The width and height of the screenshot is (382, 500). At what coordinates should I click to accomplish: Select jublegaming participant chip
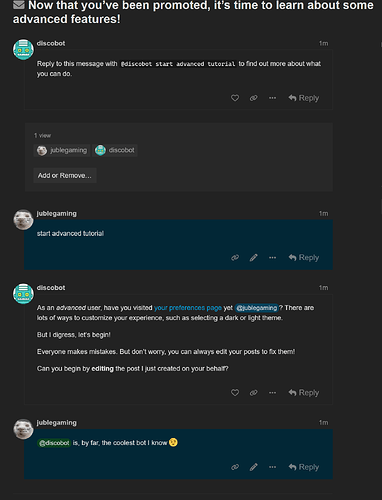[62, 150]
